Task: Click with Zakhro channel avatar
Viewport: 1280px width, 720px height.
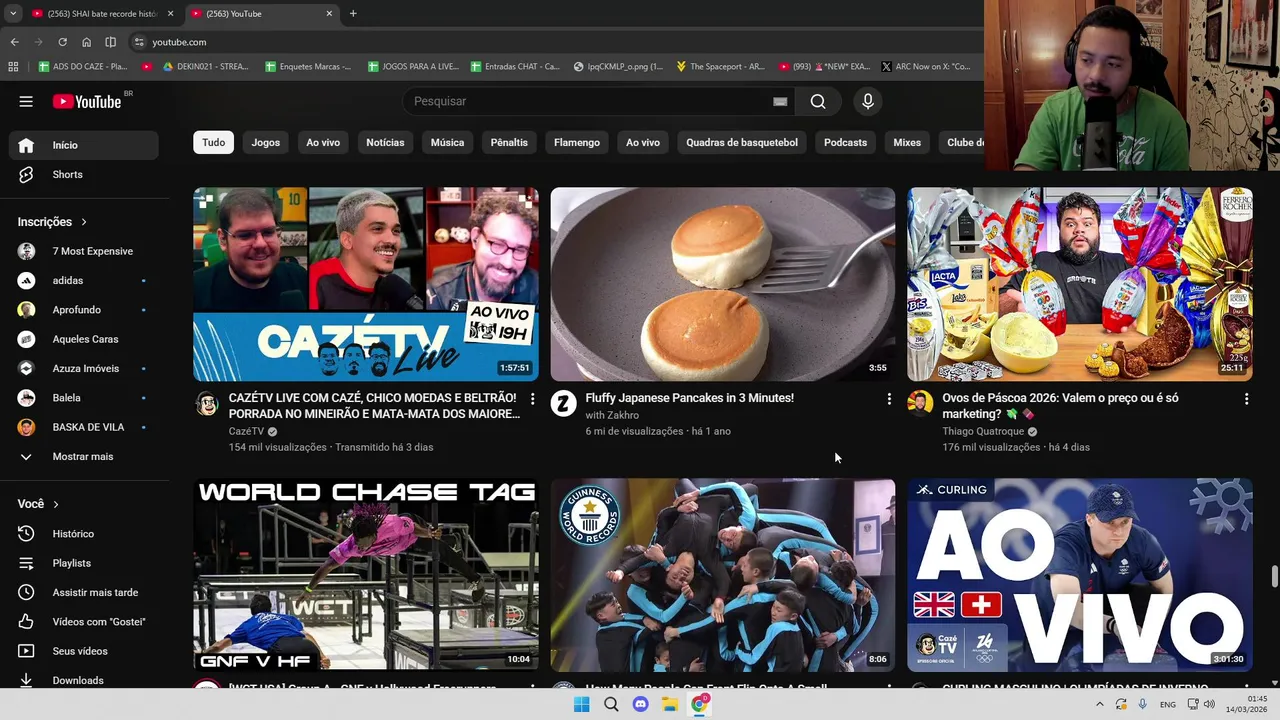Action: point(563,404)
